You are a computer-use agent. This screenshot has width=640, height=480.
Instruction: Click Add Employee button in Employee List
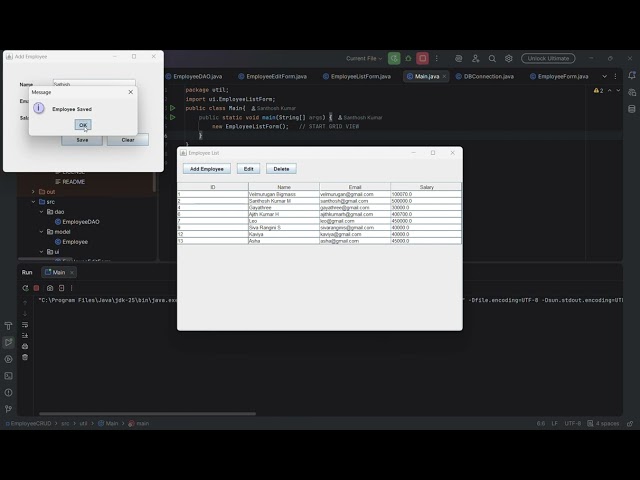pyautogui.click(x=207, y=169)
